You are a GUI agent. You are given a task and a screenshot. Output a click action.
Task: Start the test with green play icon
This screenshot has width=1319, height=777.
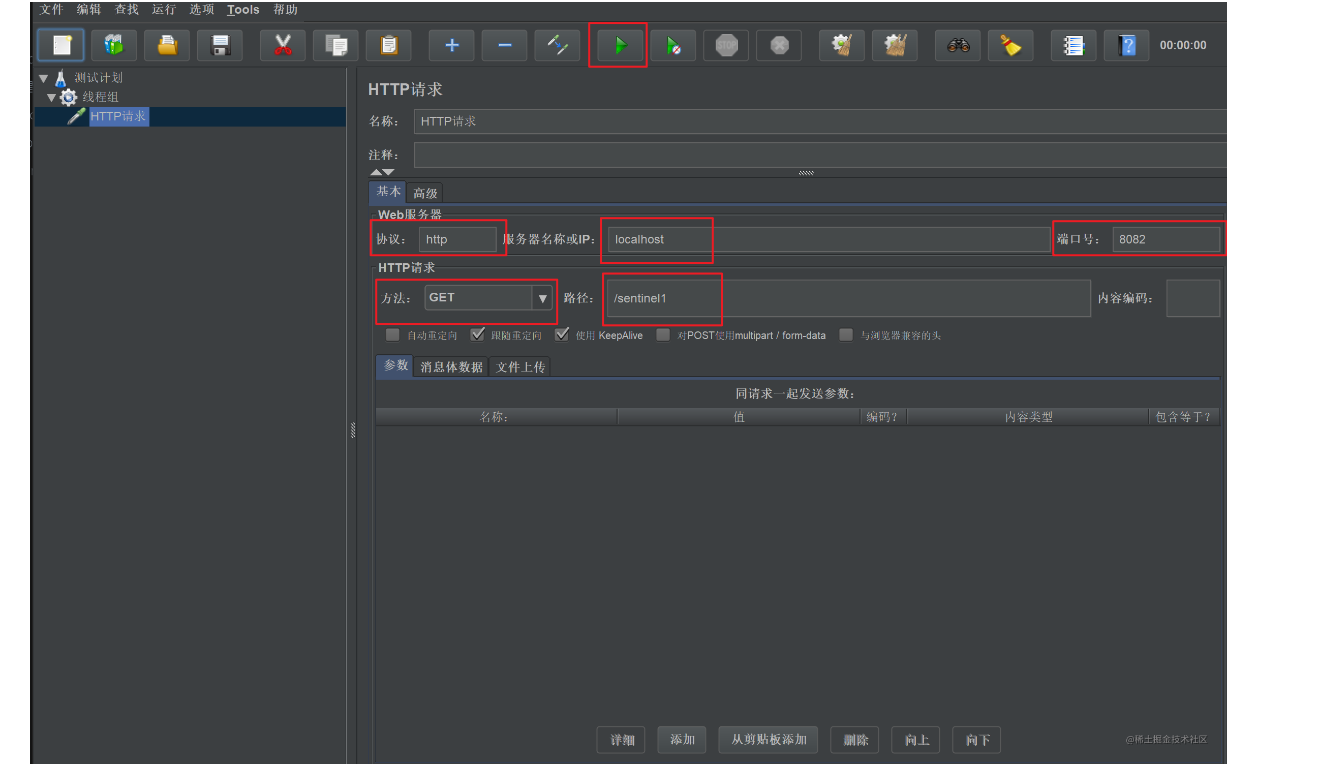[x=621, y=45]
